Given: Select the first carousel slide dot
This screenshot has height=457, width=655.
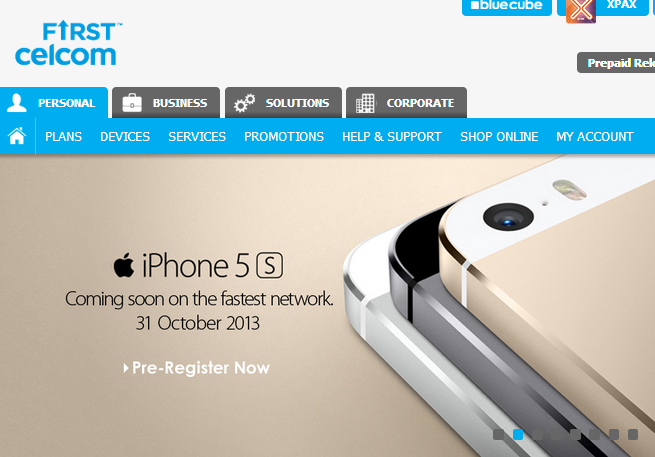Looking at the screenshot, I should click(498, 434).
